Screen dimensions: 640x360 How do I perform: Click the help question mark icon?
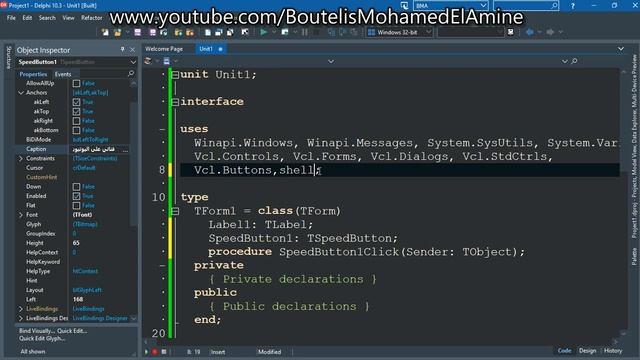pos(573,6)
